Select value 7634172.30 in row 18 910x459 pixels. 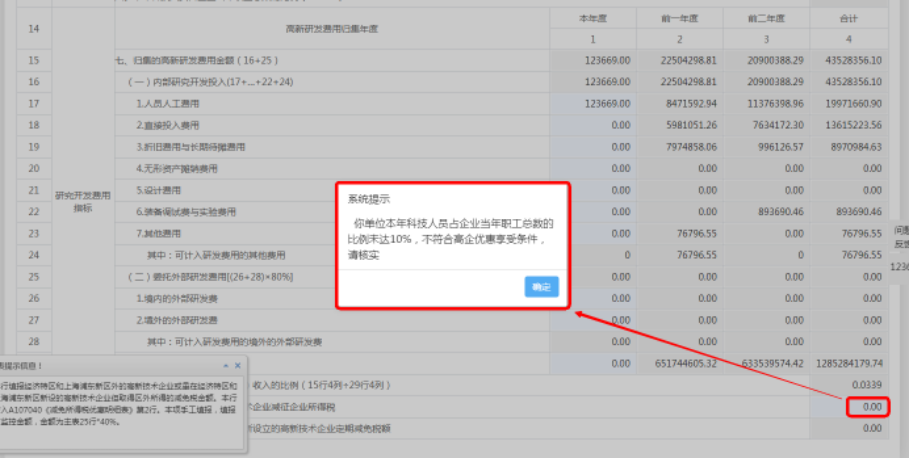[778, 125]
